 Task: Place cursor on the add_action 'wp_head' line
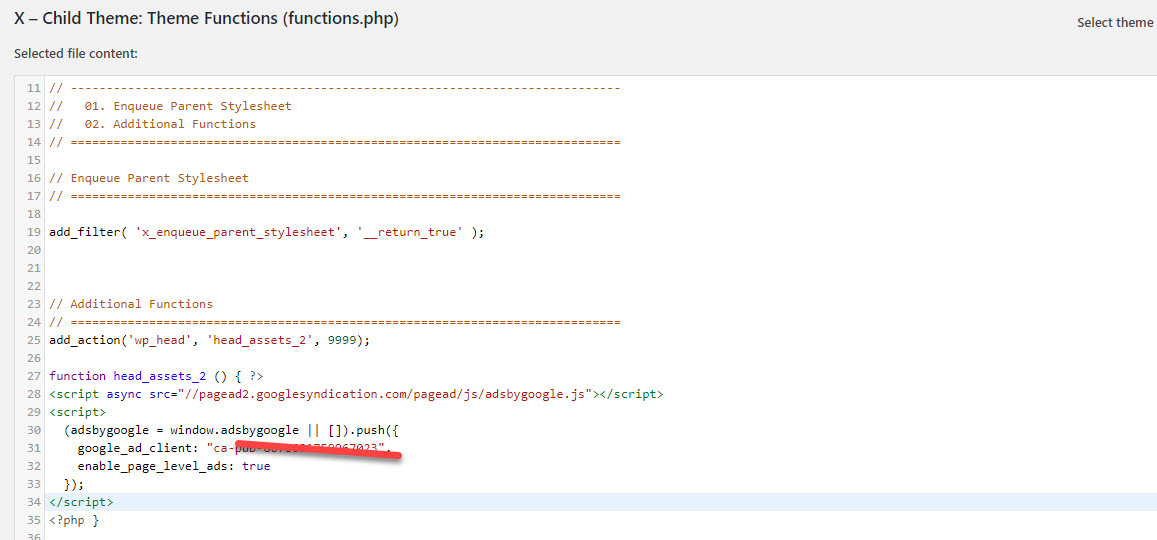click(x=209, y=340)
